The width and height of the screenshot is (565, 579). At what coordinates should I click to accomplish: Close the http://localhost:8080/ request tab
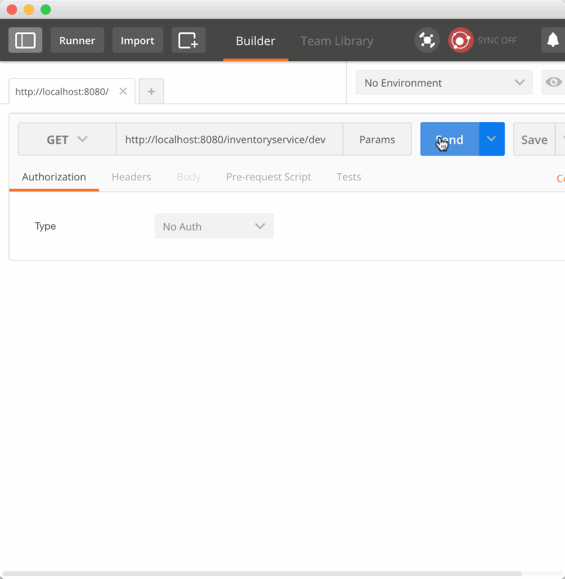click(x=123, y=91)
